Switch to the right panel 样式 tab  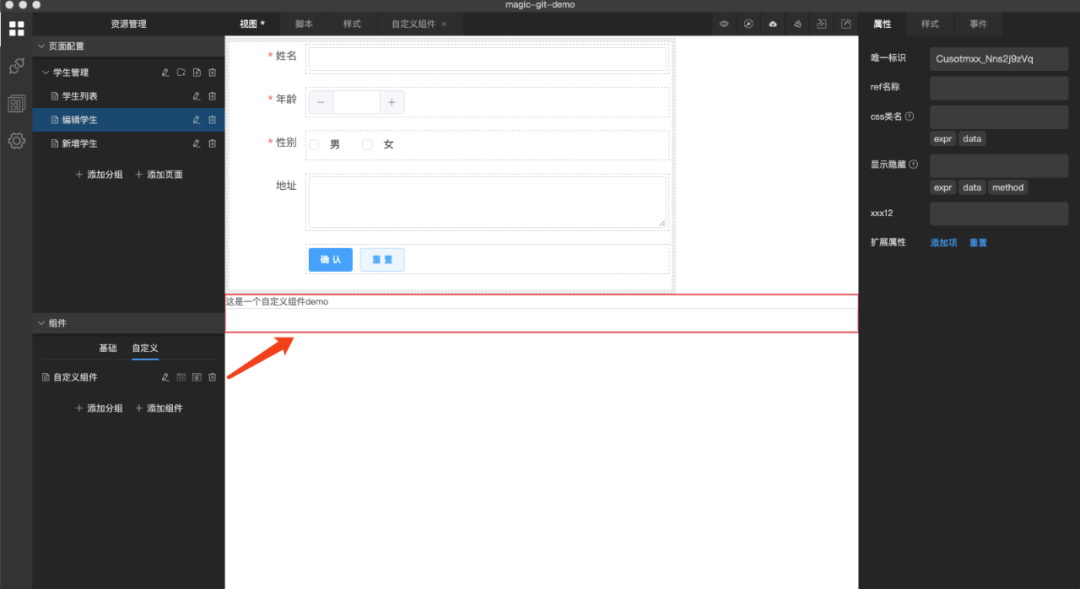point(930,24)
